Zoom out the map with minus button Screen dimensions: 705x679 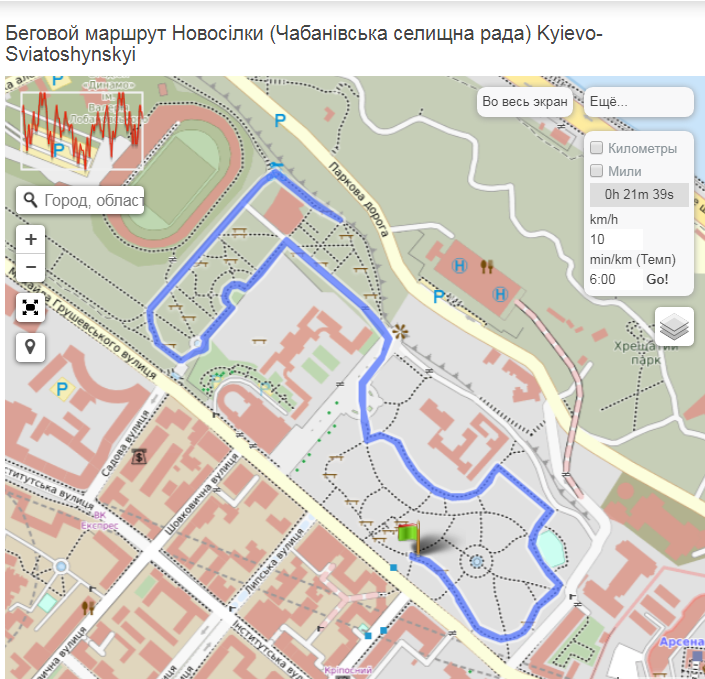[x=30, y=268]
